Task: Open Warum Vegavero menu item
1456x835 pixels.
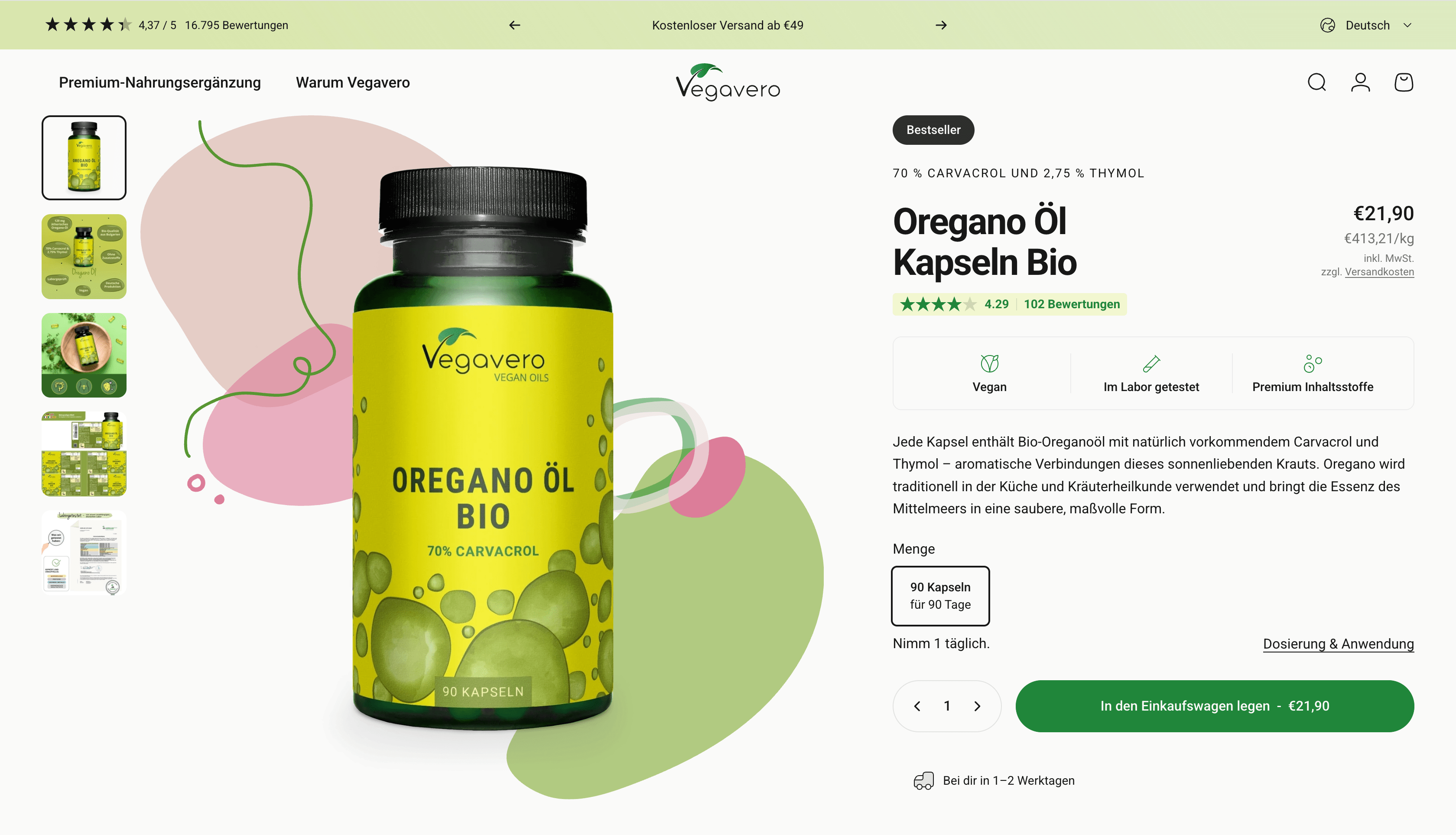Action: [x=353, y=82]
